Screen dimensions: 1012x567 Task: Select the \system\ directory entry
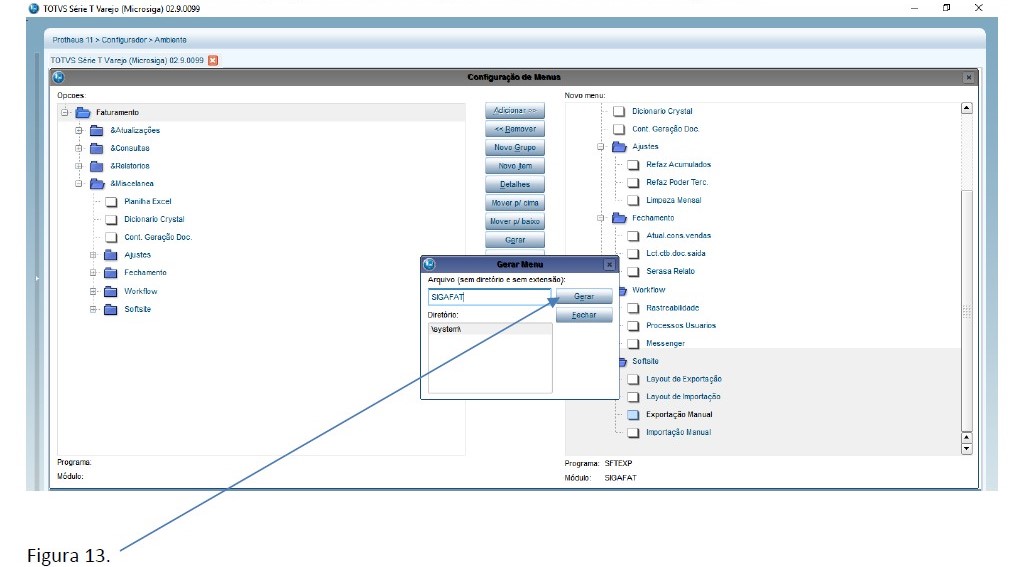(490, 329)
